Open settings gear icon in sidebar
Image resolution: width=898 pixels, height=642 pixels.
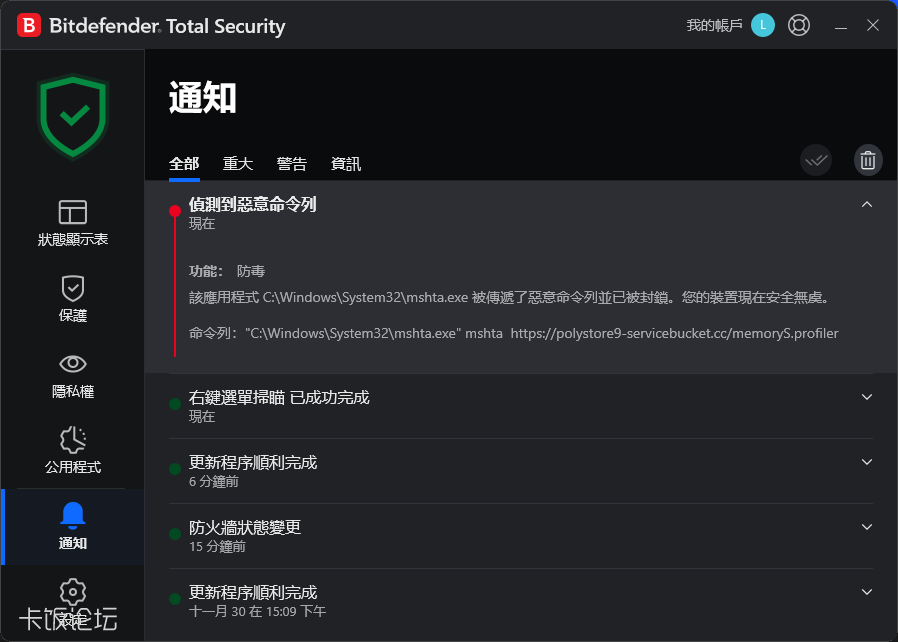click(x=73, y=592)
